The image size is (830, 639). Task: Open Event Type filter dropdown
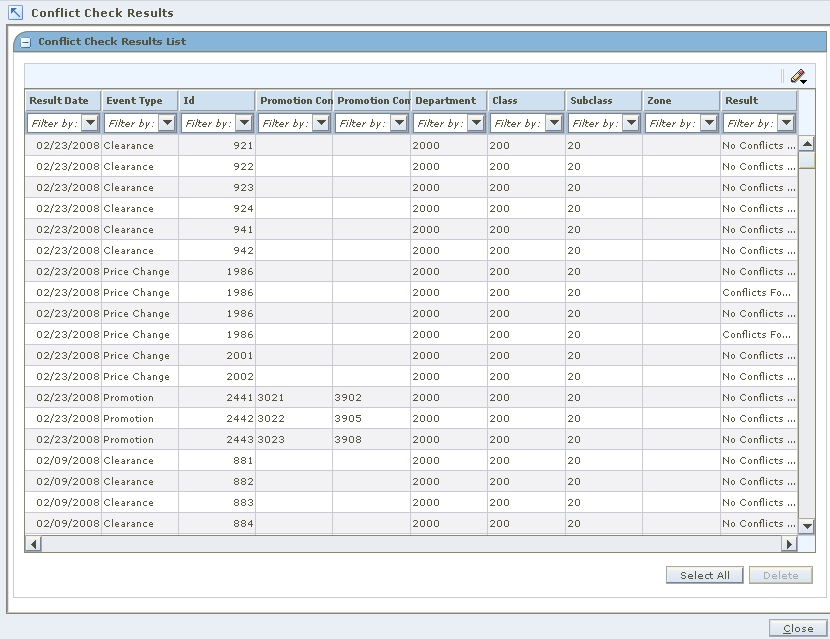[167, 123]
